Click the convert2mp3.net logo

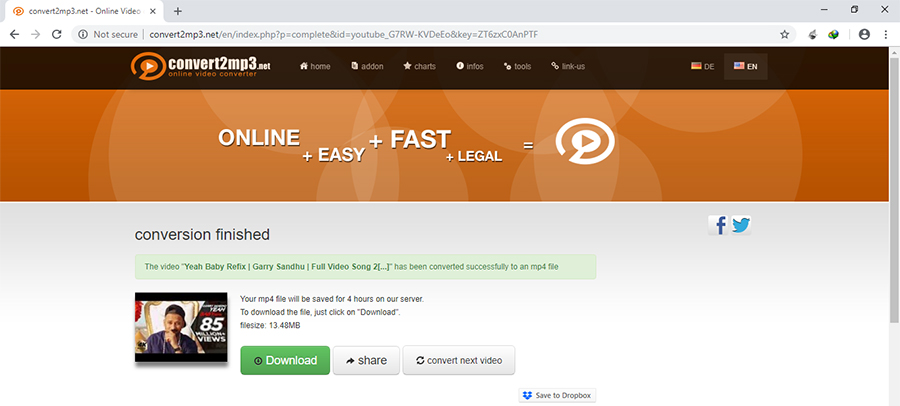201,67
